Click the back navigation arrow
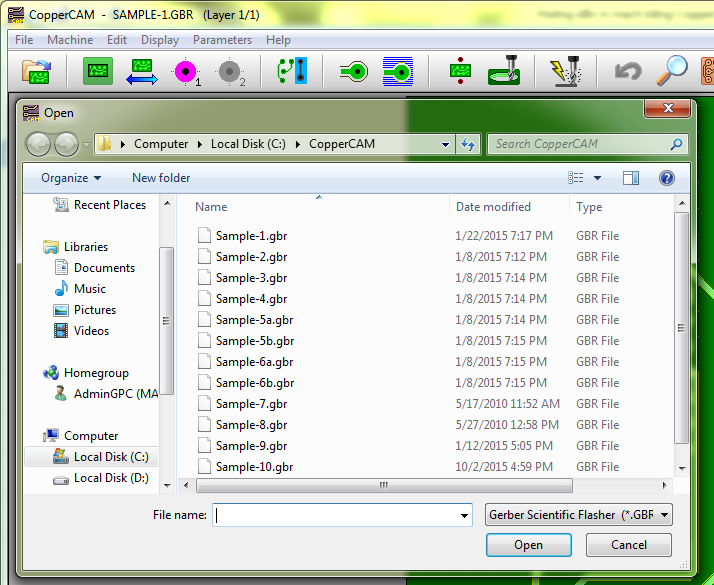The width and height of the screenshot is (714, 585). point(38,145)
